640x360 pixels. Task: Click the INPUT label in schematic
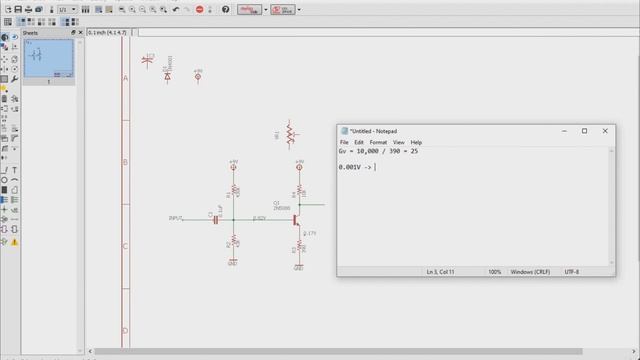tap(176, 218)
